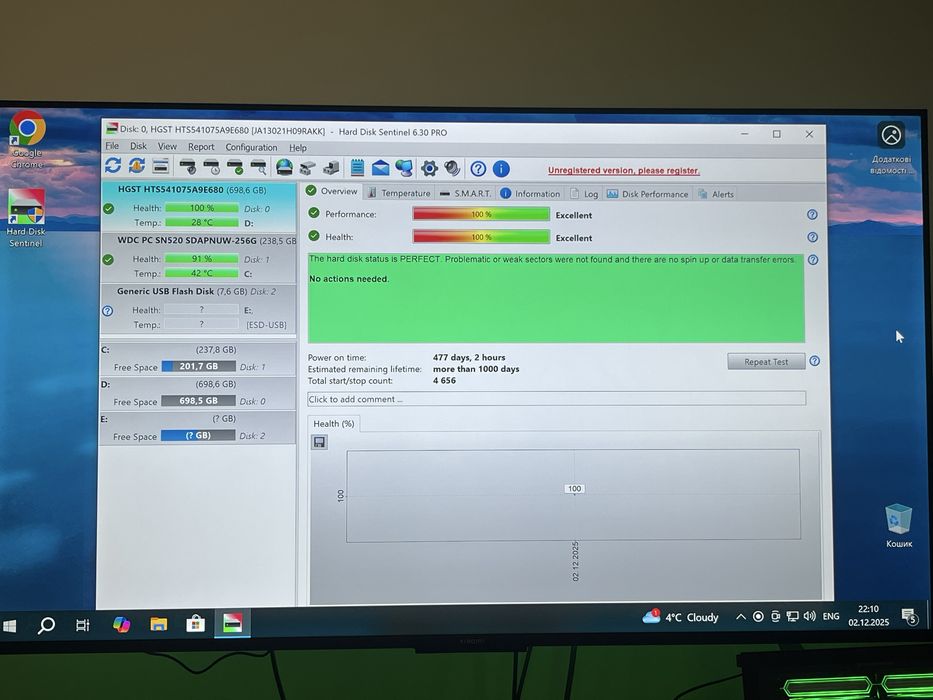The width and height of the screenshot is (933, 700).
Task: Show hidden tray icons chevron
Action: pos(741,617)
